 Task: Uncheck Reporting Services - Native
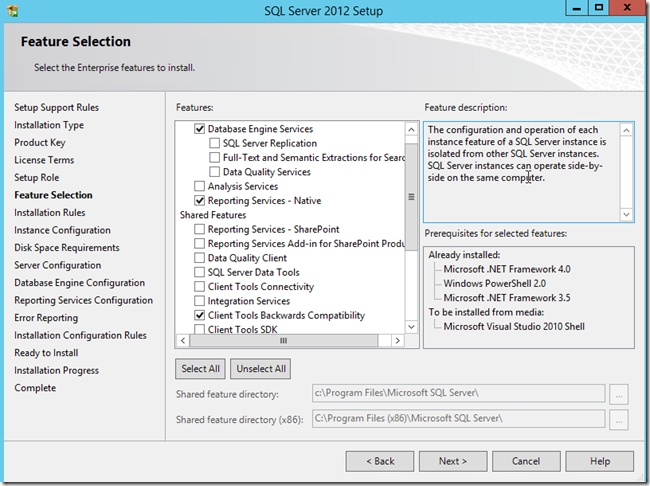(199, 201)
